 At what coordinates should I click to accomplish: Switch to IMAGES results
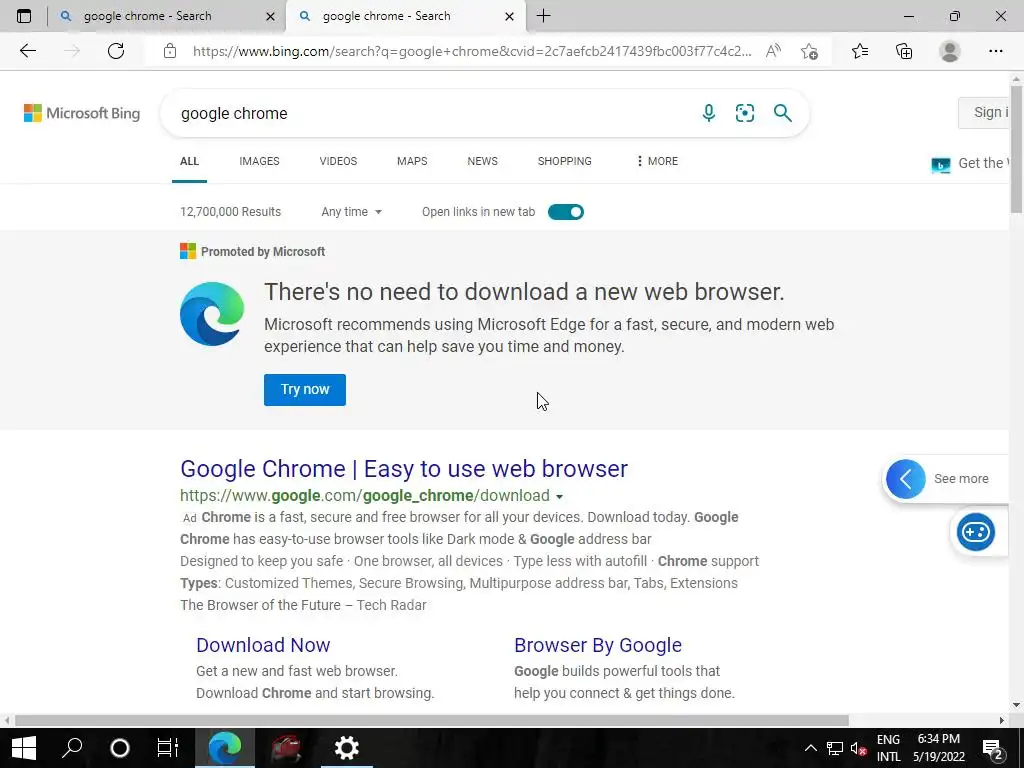click(259, 161)
